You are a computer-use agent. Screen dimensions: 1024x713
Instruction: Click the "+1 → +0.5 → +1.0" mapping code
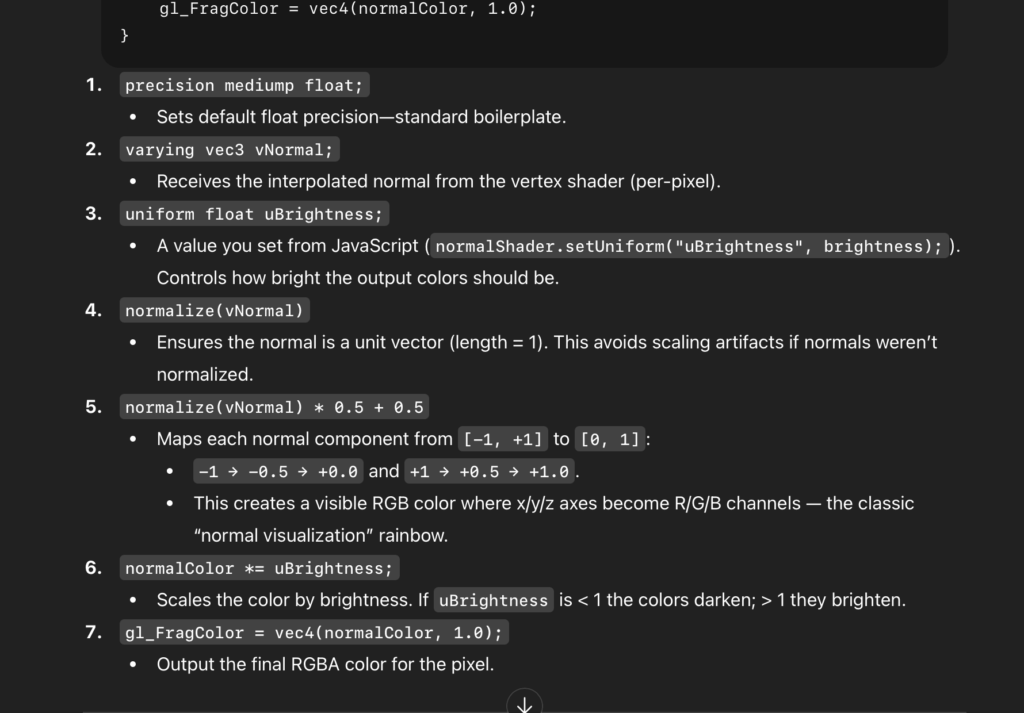[489, 472]
